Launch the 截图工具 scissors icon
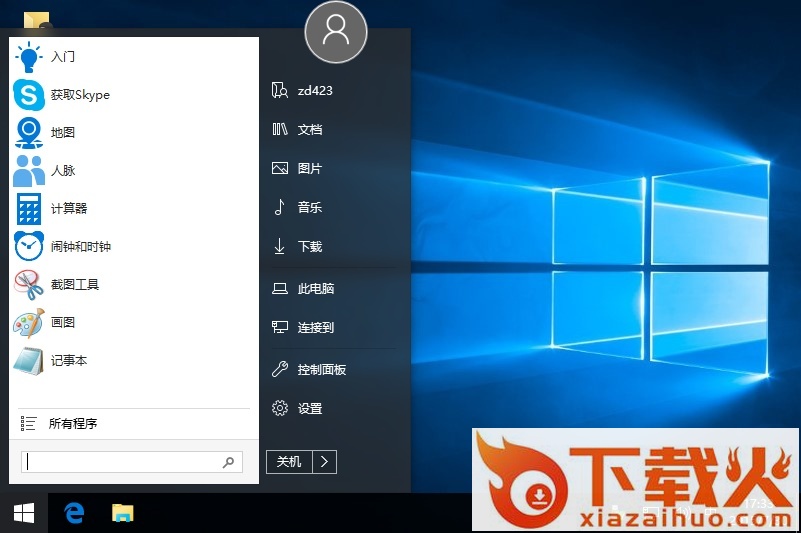This screenshot has width=801, height=533. tap(29, 284)
